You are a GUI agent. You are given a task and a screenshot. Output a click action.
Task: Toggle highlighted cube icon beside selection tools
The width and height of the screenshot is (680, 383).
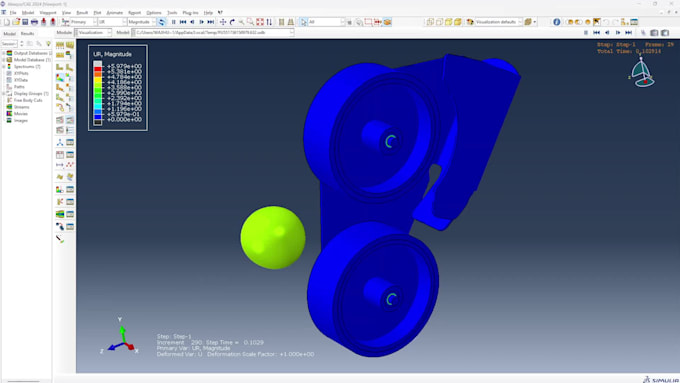[387, 22]
